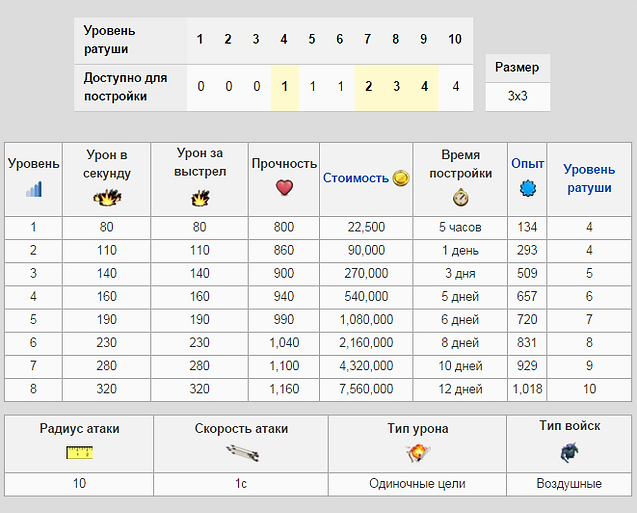Click the 3 дня build time cell
The image size is (637, 513).
[460, 273]
